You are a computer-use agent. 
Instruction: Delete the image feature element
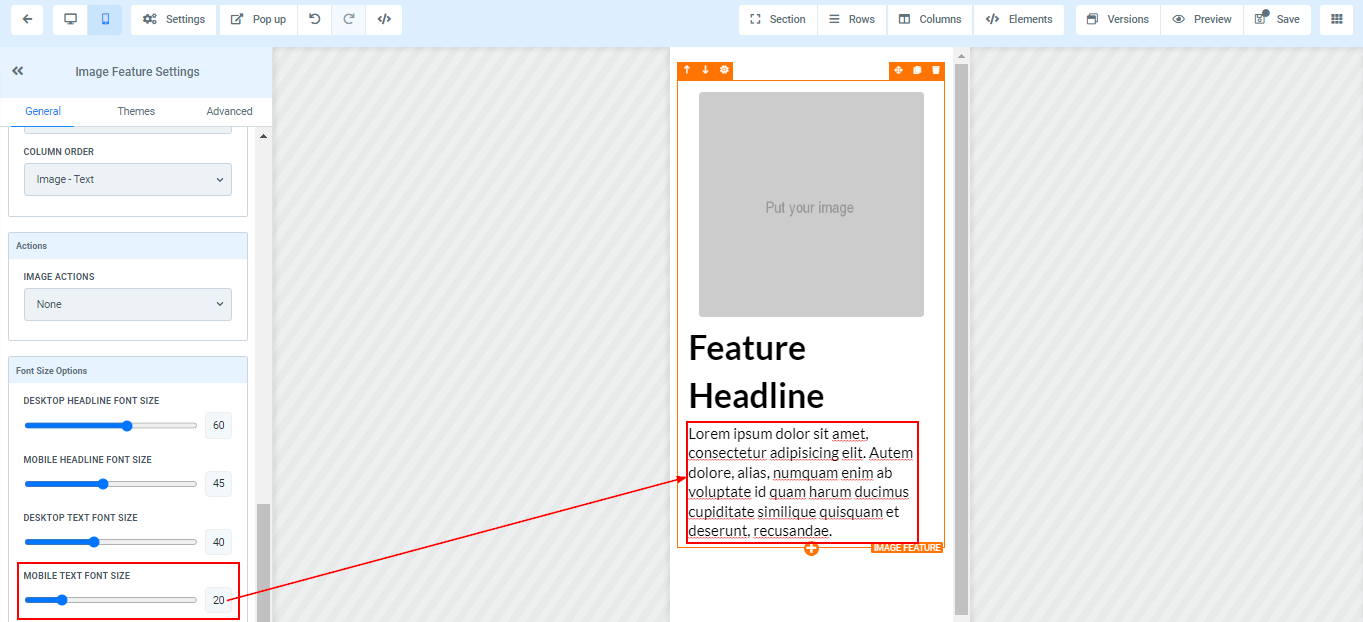[936, 70]
